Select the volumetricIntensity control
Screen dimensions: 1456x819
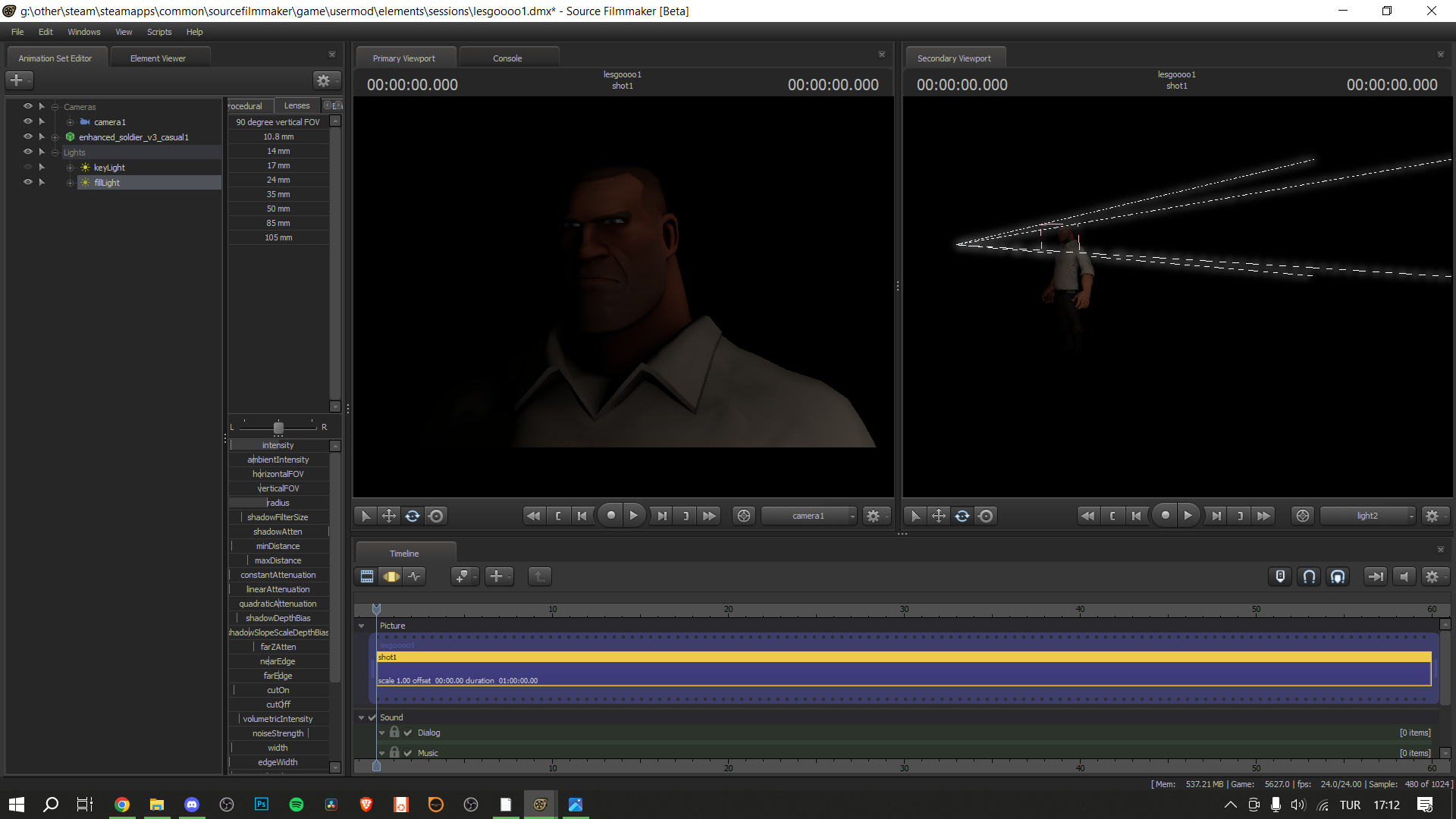point(278,719)
